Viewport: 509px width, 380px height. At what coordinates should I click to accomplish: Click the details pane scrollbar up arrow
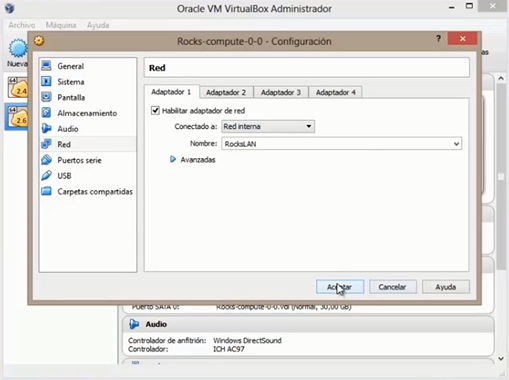pyautogui.click(x=501, y=79)
